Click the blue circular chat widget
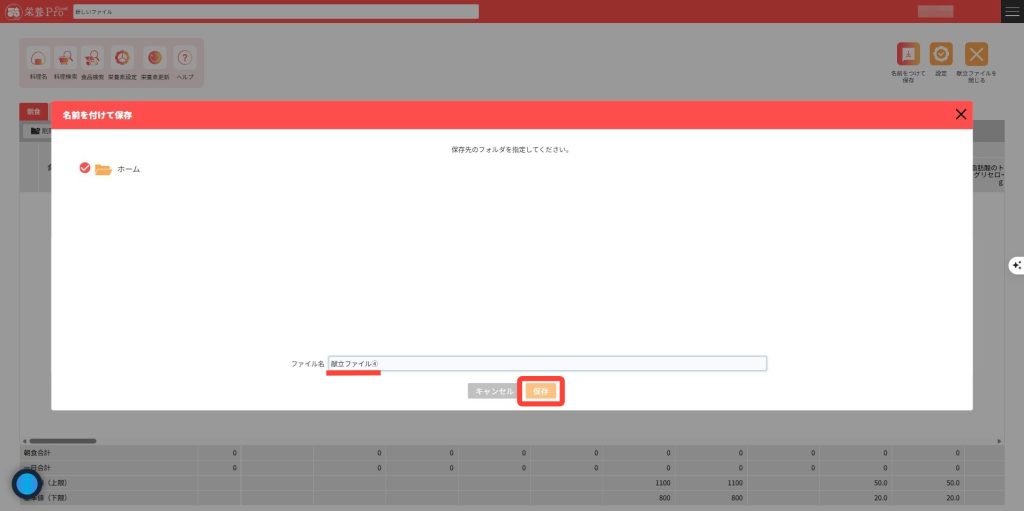 click(26, 484)
